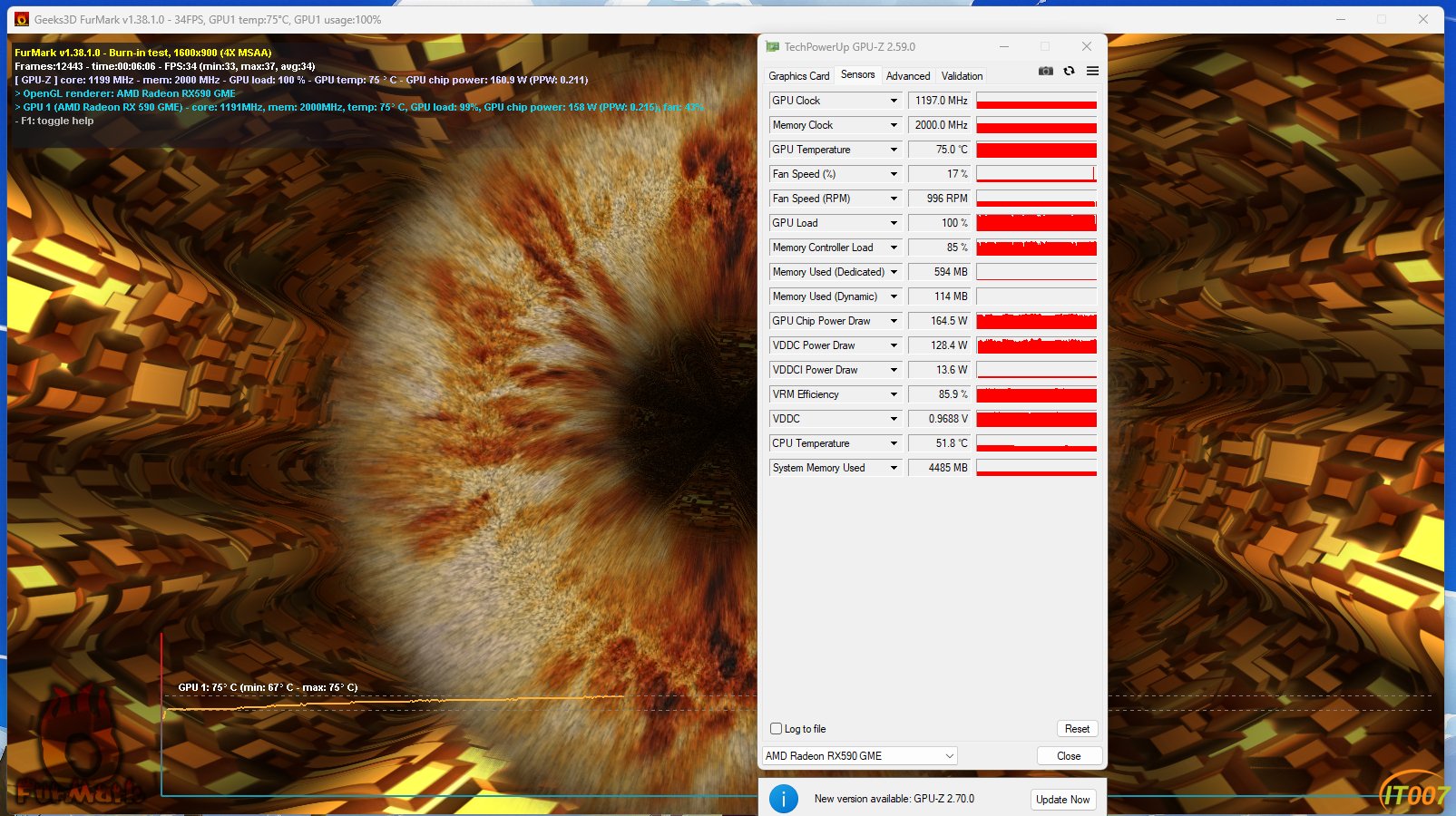Open the Memory Controller Load dropdown
This screenshot has height=816, width=1456.
(x=894, y=248)
